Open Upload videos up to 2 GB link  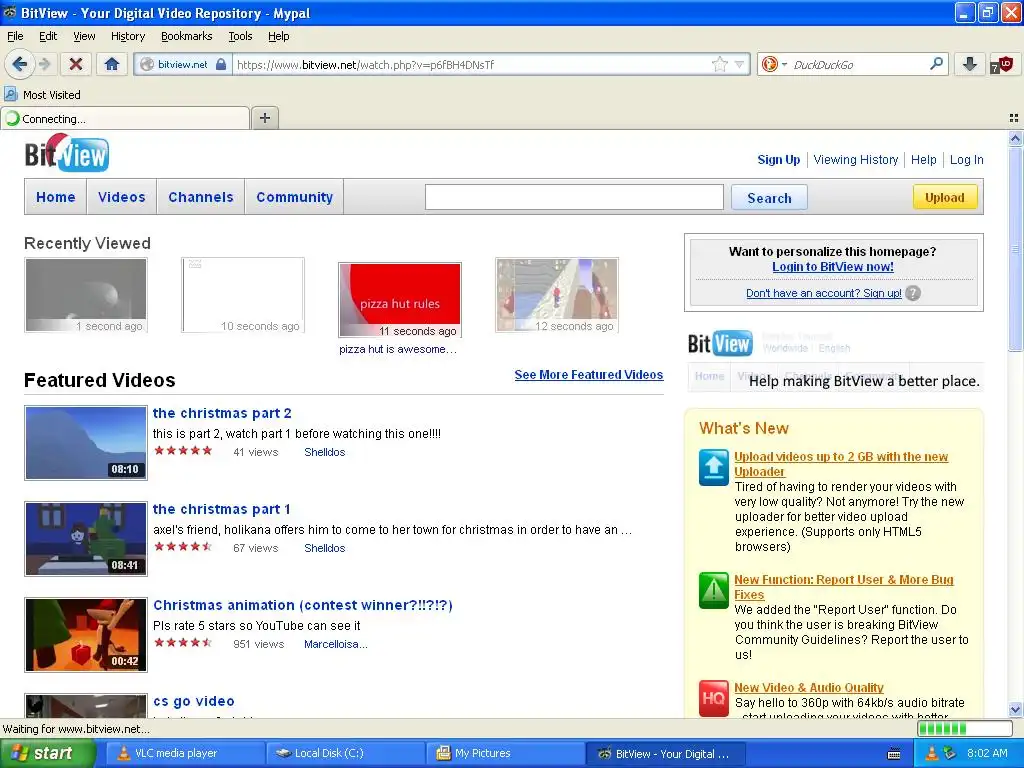point(841,464)
